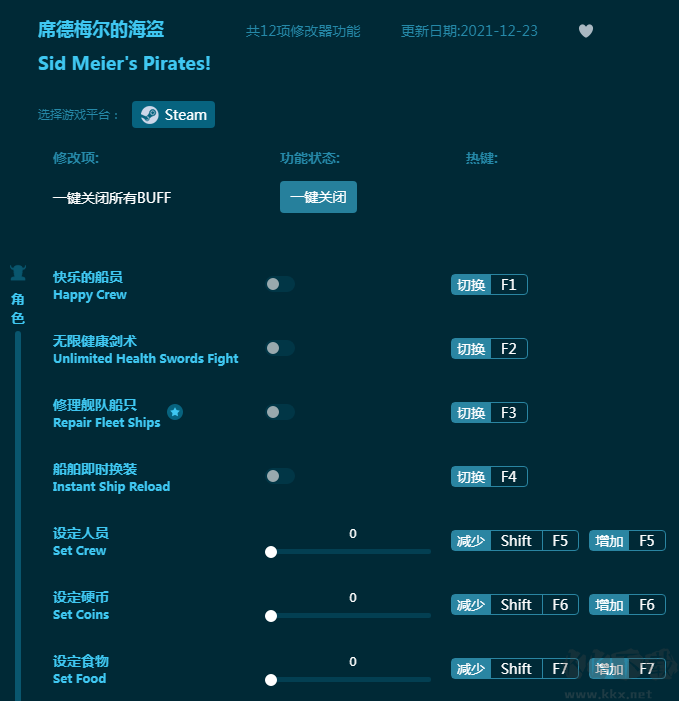This screenshot has height=701, width=679.
Task: Click the Unlimited Health Swords Fight label
Action: [x=146, y=359]
